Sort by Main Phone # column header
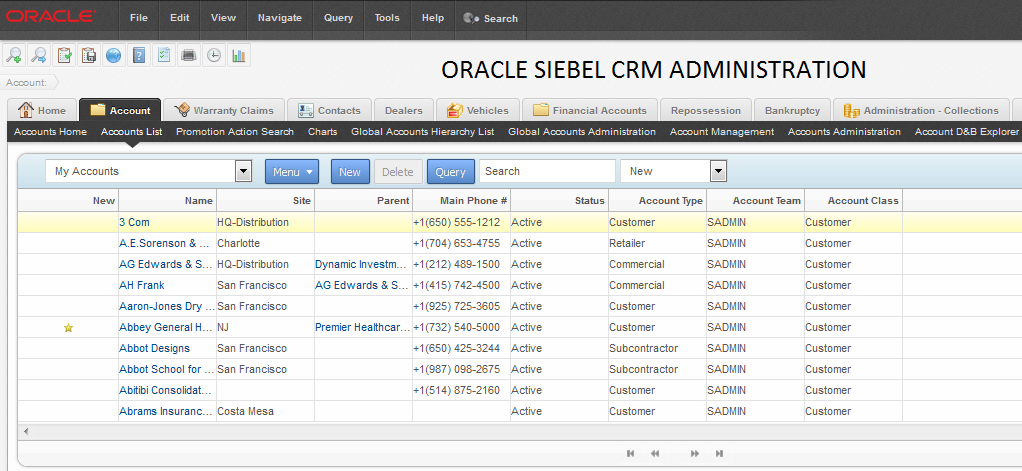 461,201
